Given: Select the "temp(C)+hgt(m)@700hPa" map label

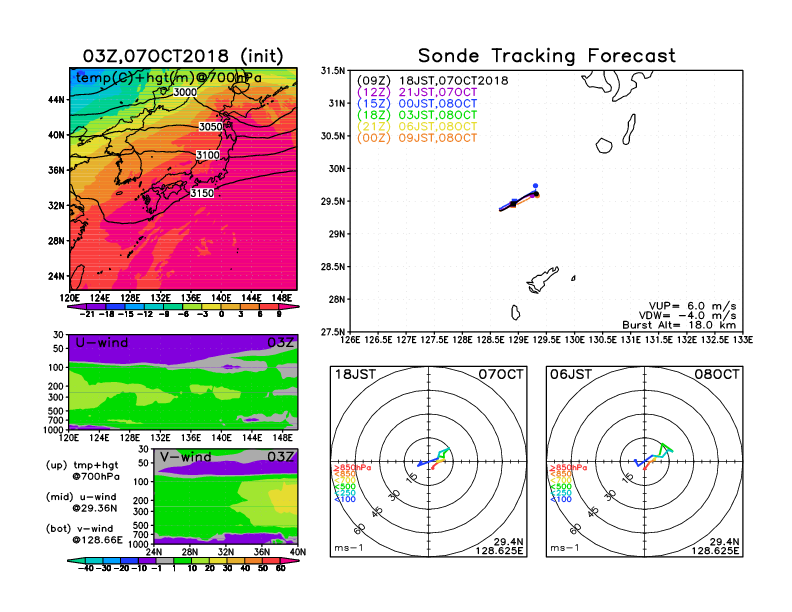Looking at the screenshot, I should [x=169, y=78].
